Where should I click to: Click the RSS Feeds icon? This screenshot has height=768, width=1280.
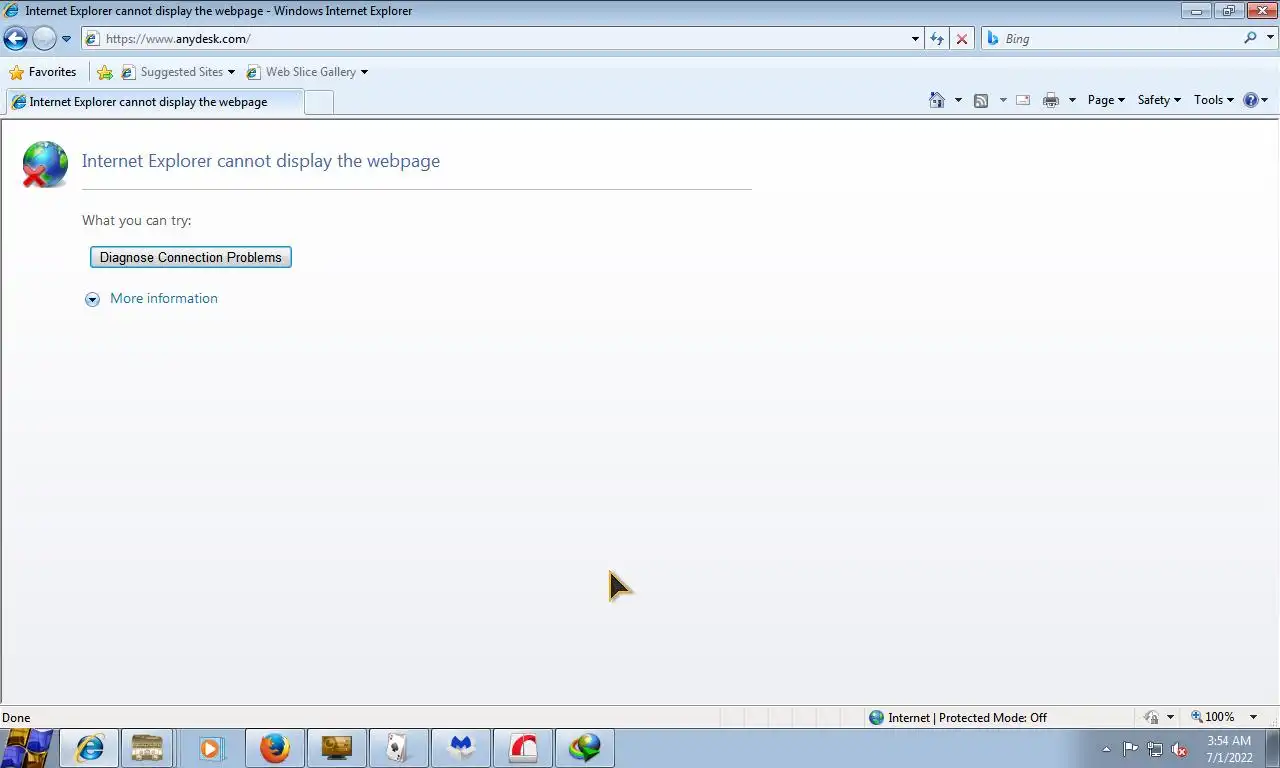click(981, 100)
